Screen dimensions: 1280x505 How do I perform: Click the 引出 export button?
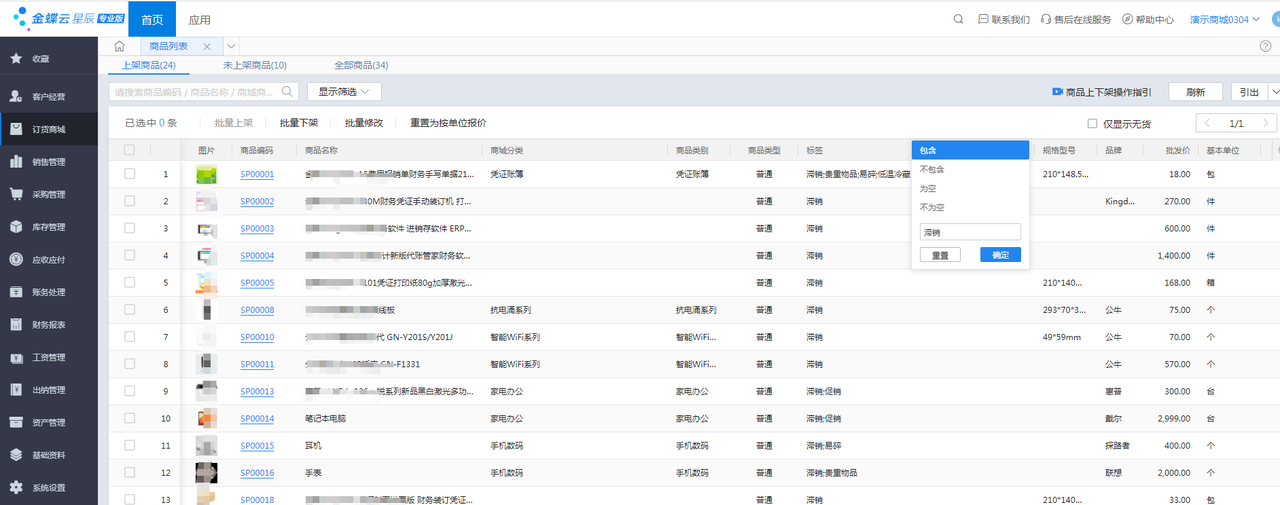point(1249,91)
